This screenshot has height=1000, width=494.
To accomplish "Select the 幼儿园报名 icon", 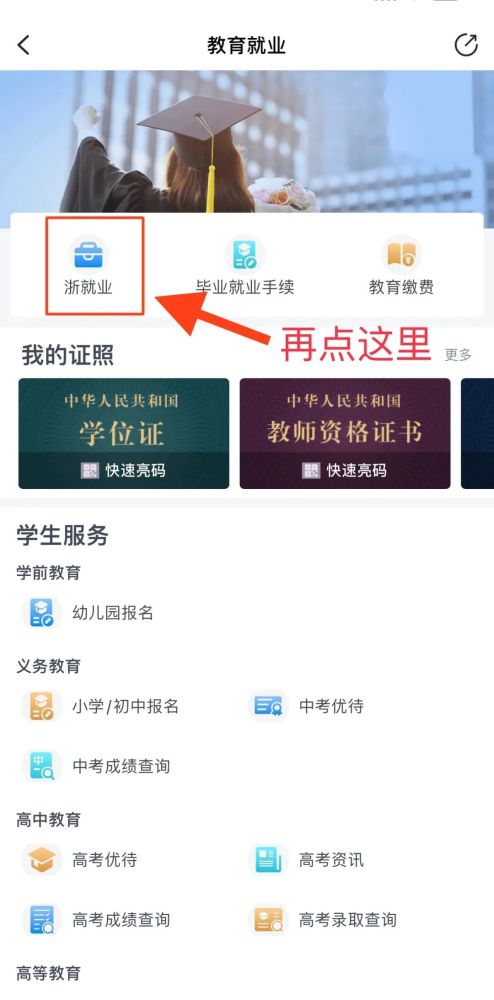I will coord(42,613).
